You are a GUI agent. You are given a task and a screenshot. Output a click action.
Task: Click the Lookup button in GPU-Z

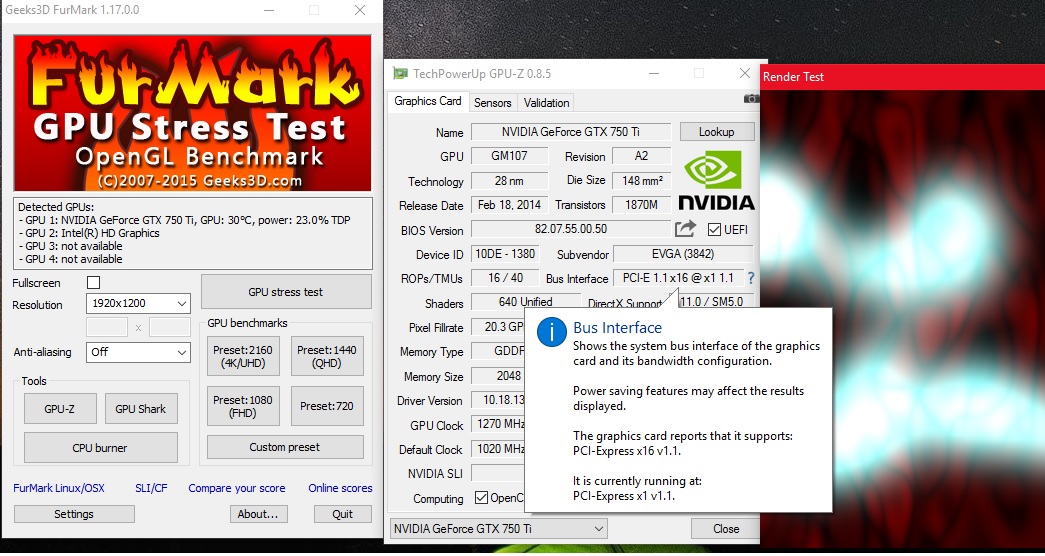(x=716, y=131)
